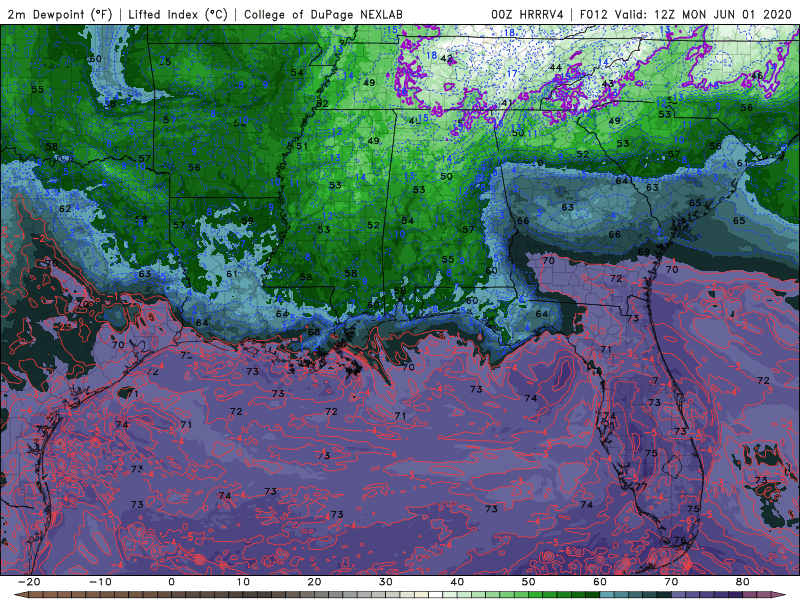Click the "2m Dewpoint (°F)" title text
Image resolution: width=800 pixels, height=600 pixels.
point(60,14)
